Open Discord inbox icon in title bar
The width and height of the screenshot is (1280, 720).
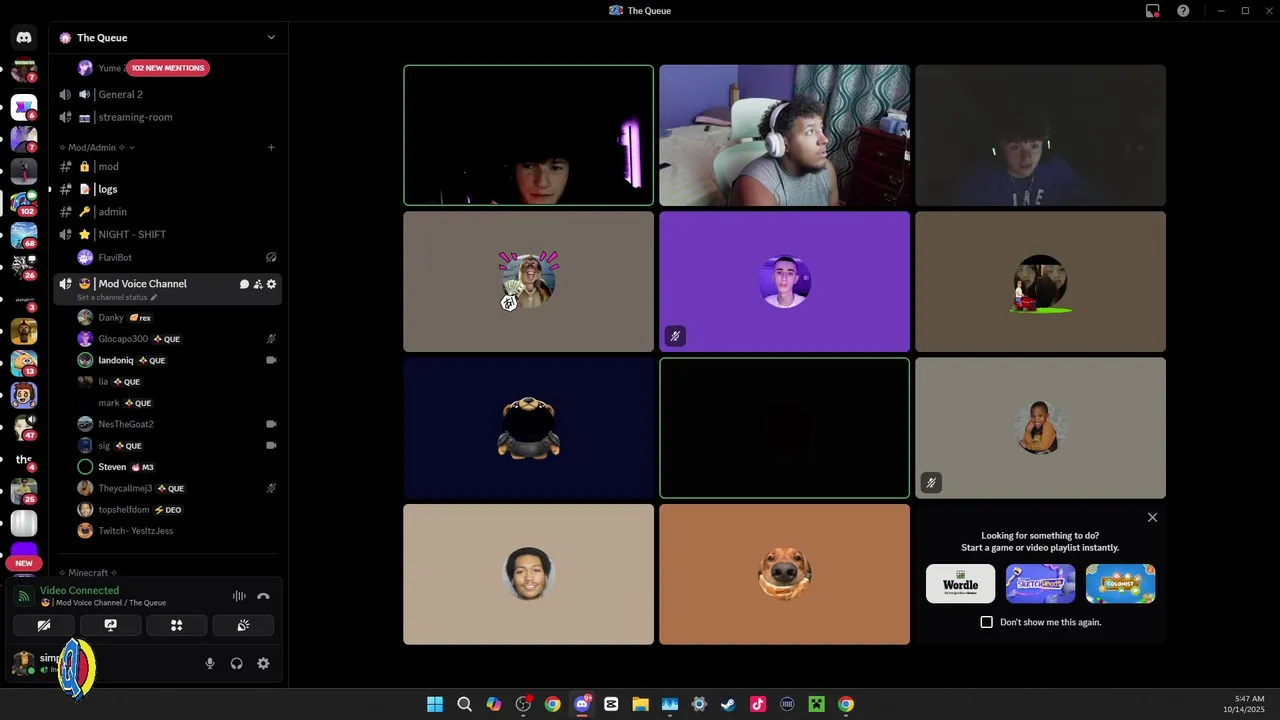point(1153,11)
